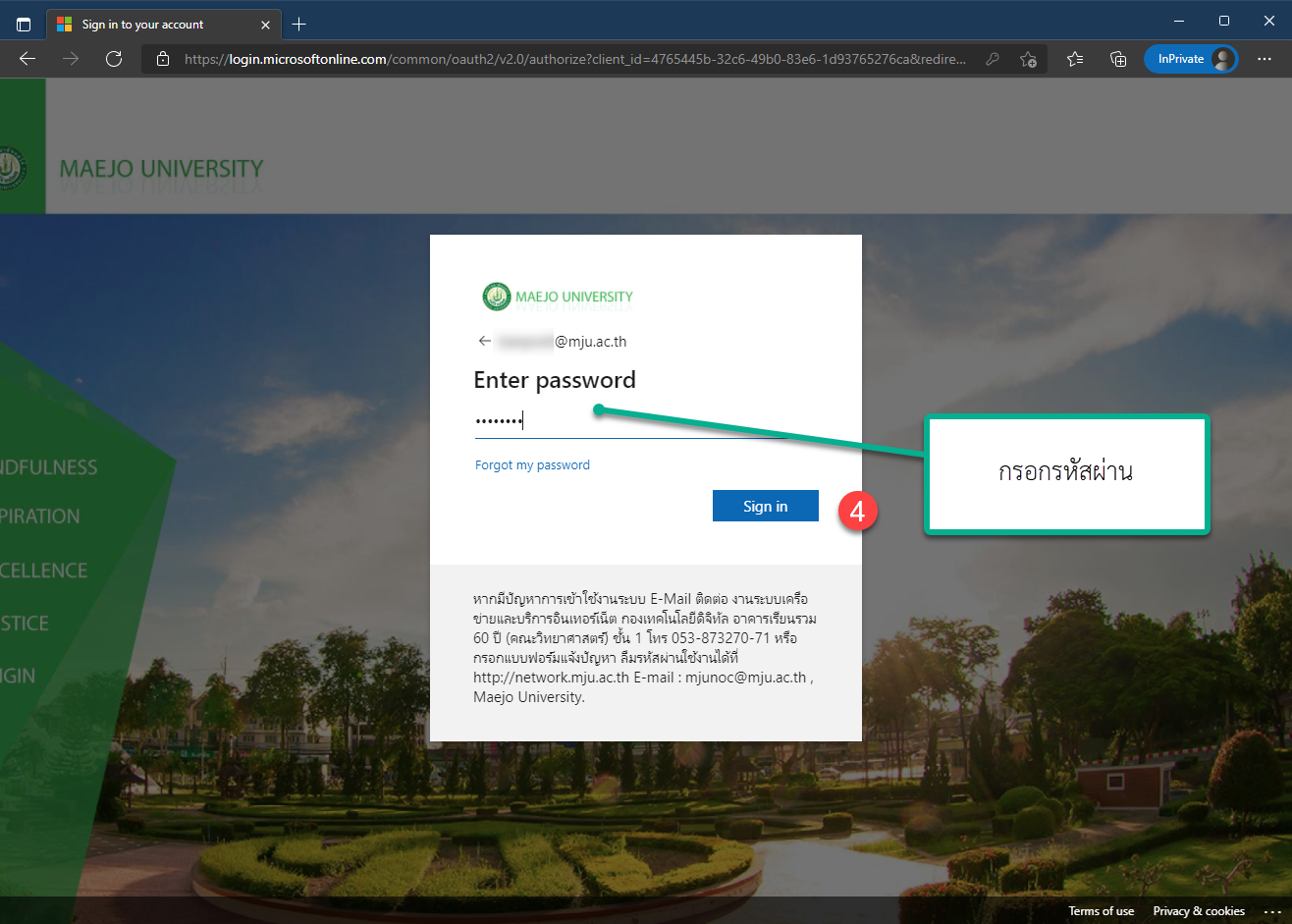Select the address bar URL
1292x924 pixels.
[574, 59]
